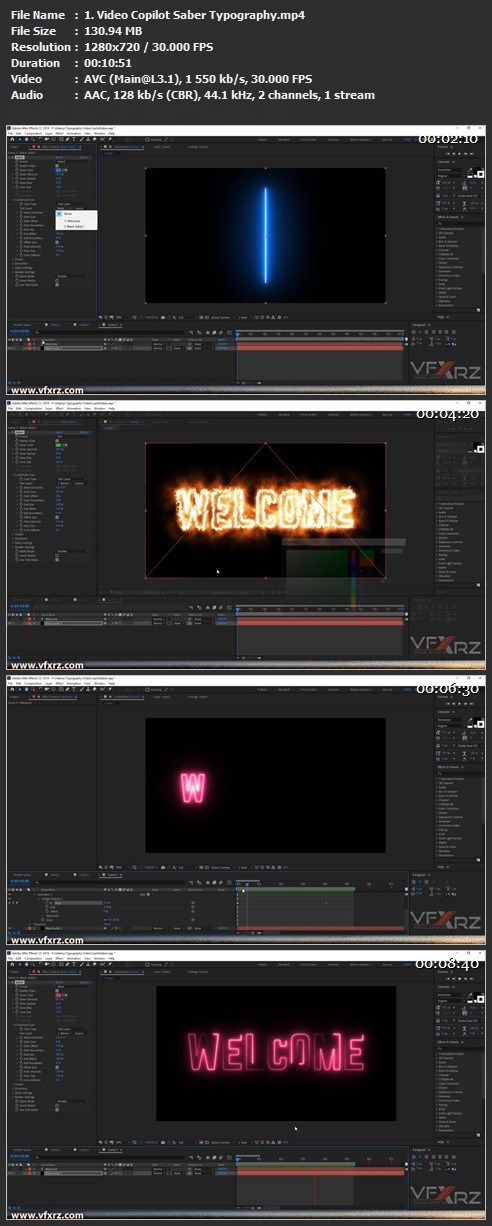Open the File menu in the 00:02:10 frame
Screen dimensions: 492x1226
[10, 134]
